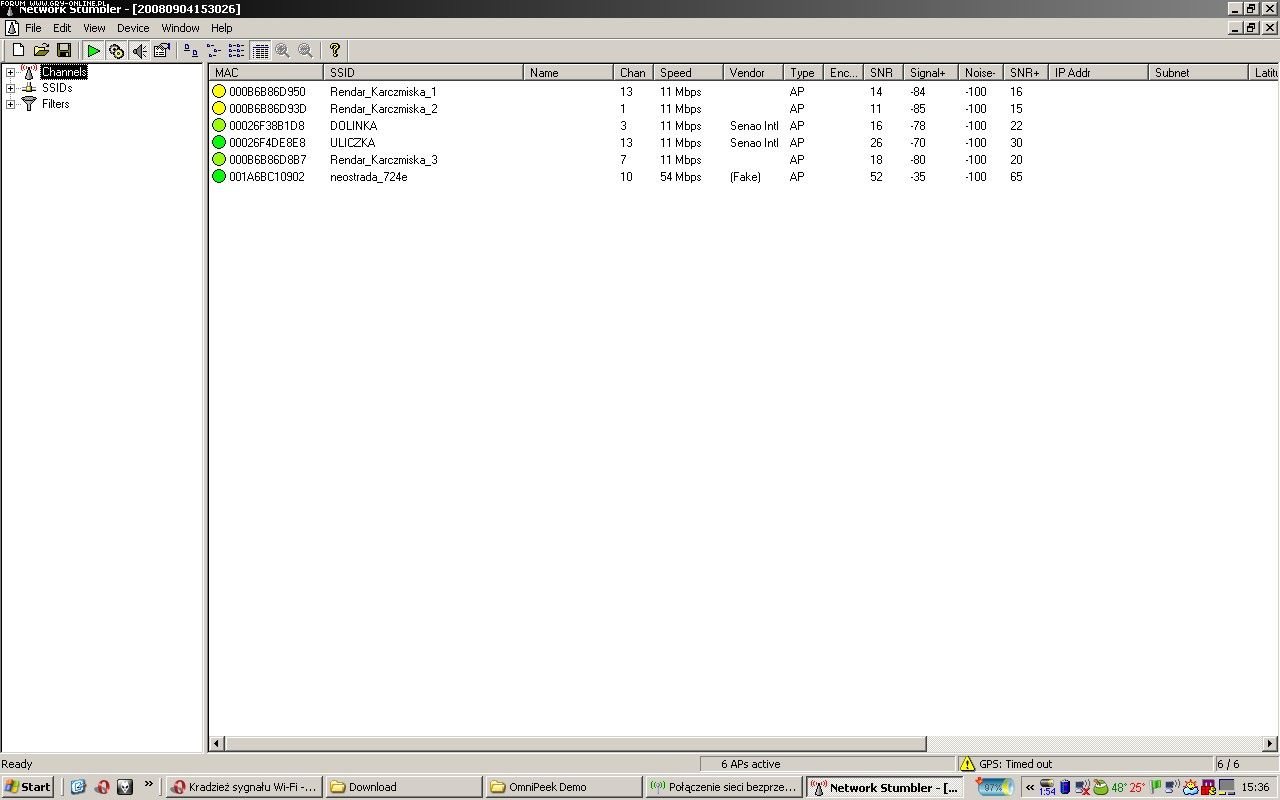Open the Device menu
Image resolution: width=1280 pixels, height=800 pixels.
[132, 28]
